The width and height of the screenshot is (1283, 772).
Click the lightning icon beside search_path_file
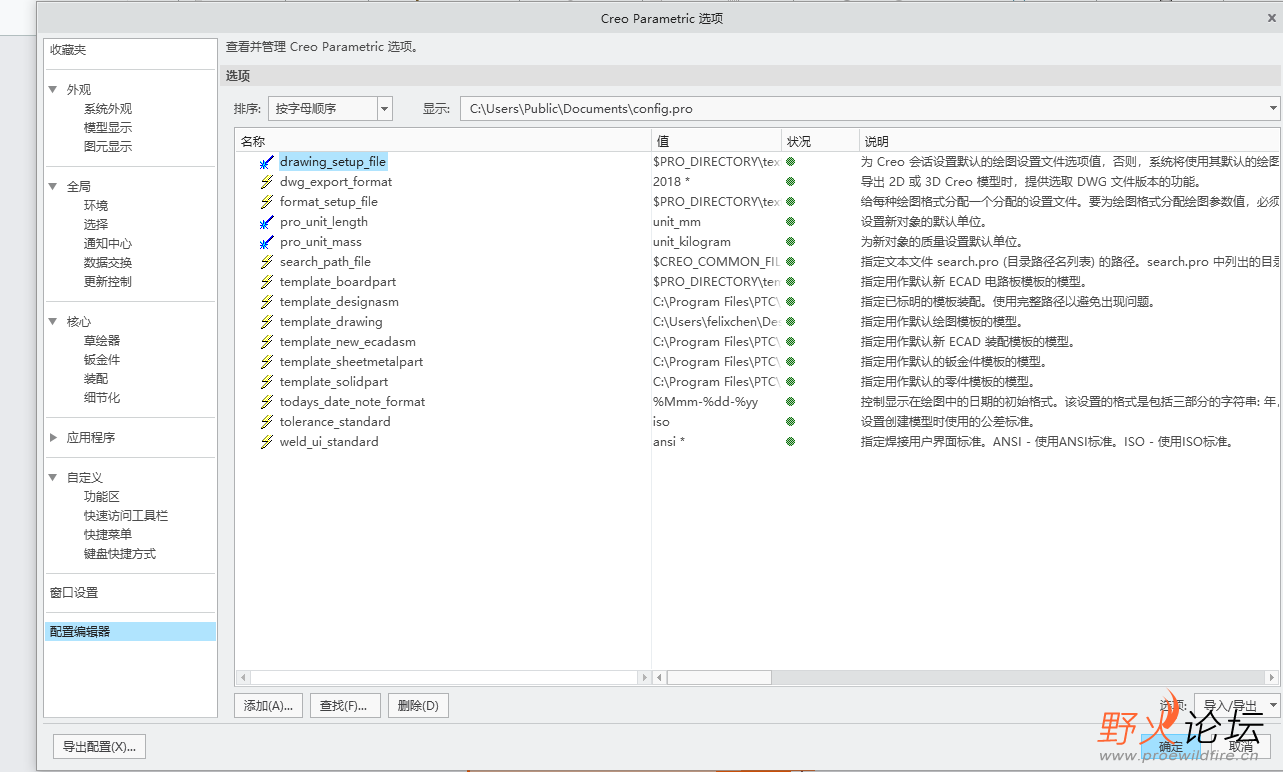click(x=266, y=262)
